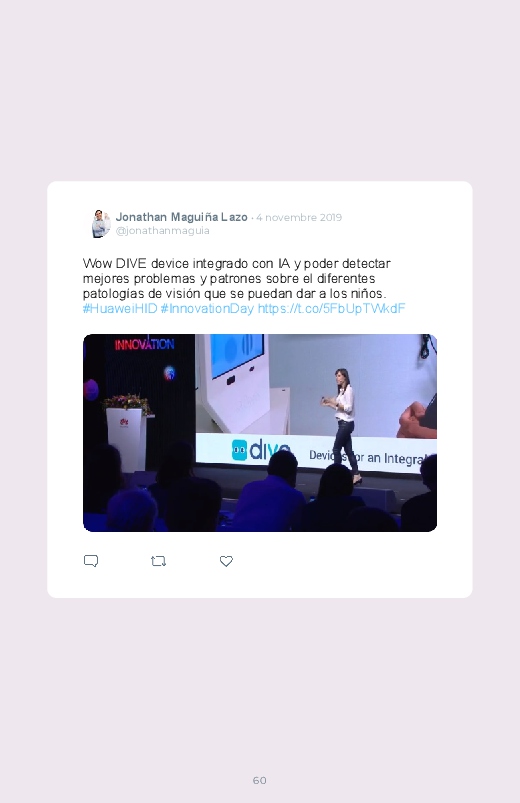Click the red INNOVATION sign in photo

(x=144, y=344)
